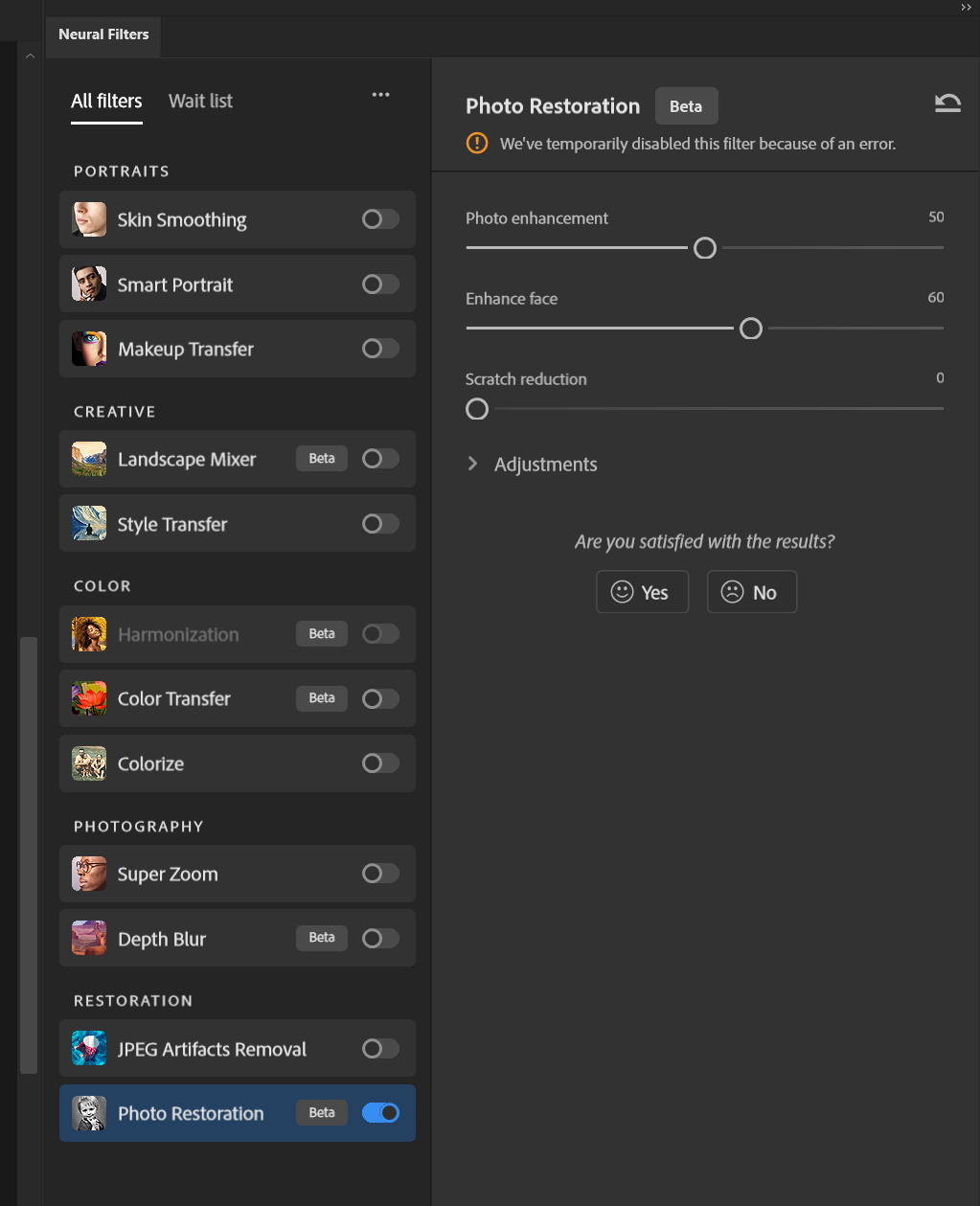Disable the Photo Restoration toggle
The image size is (980, 1206).
[380, 1113]
